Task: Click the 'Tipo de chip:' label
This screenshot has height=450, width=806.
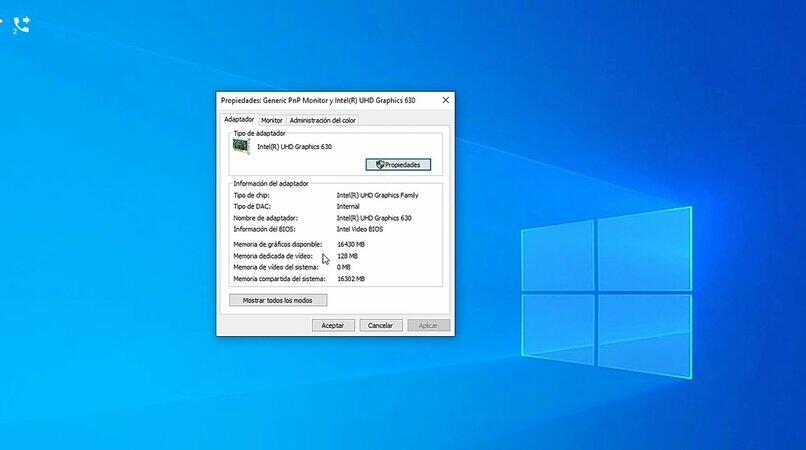Action: click(251, 195)
